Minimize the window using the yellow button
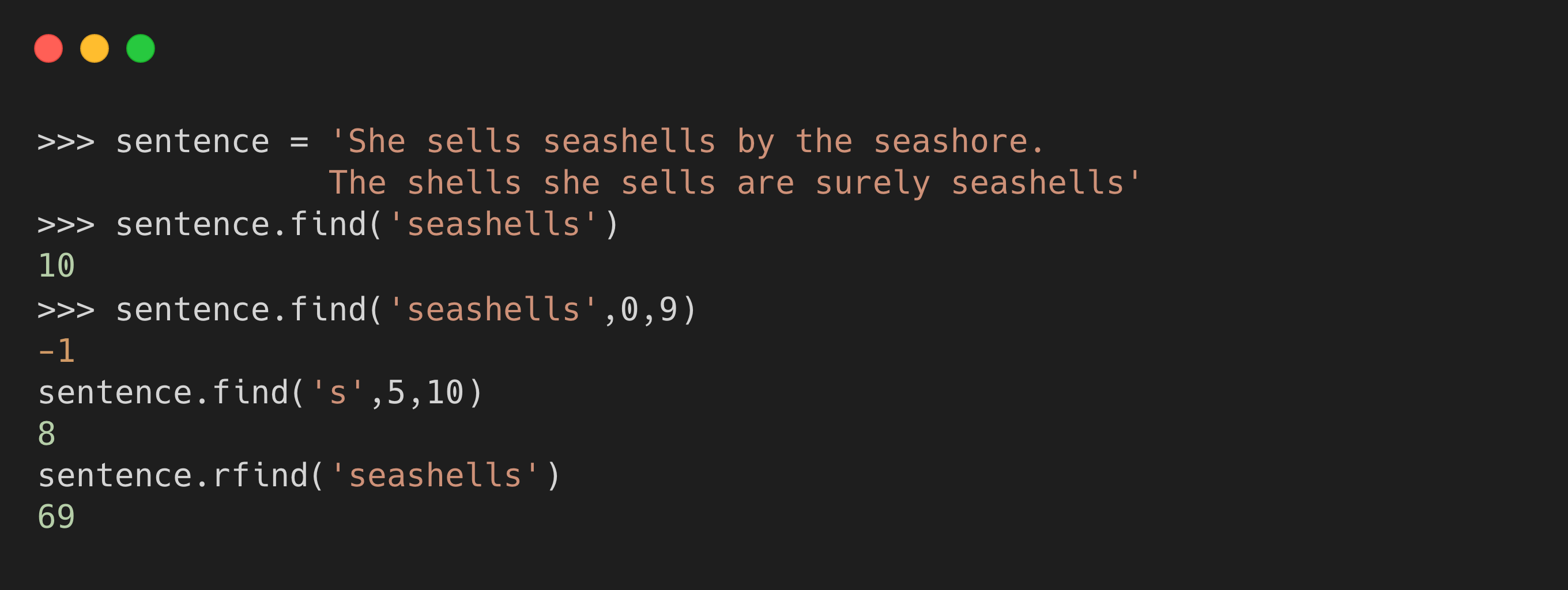 pos(95,48)
